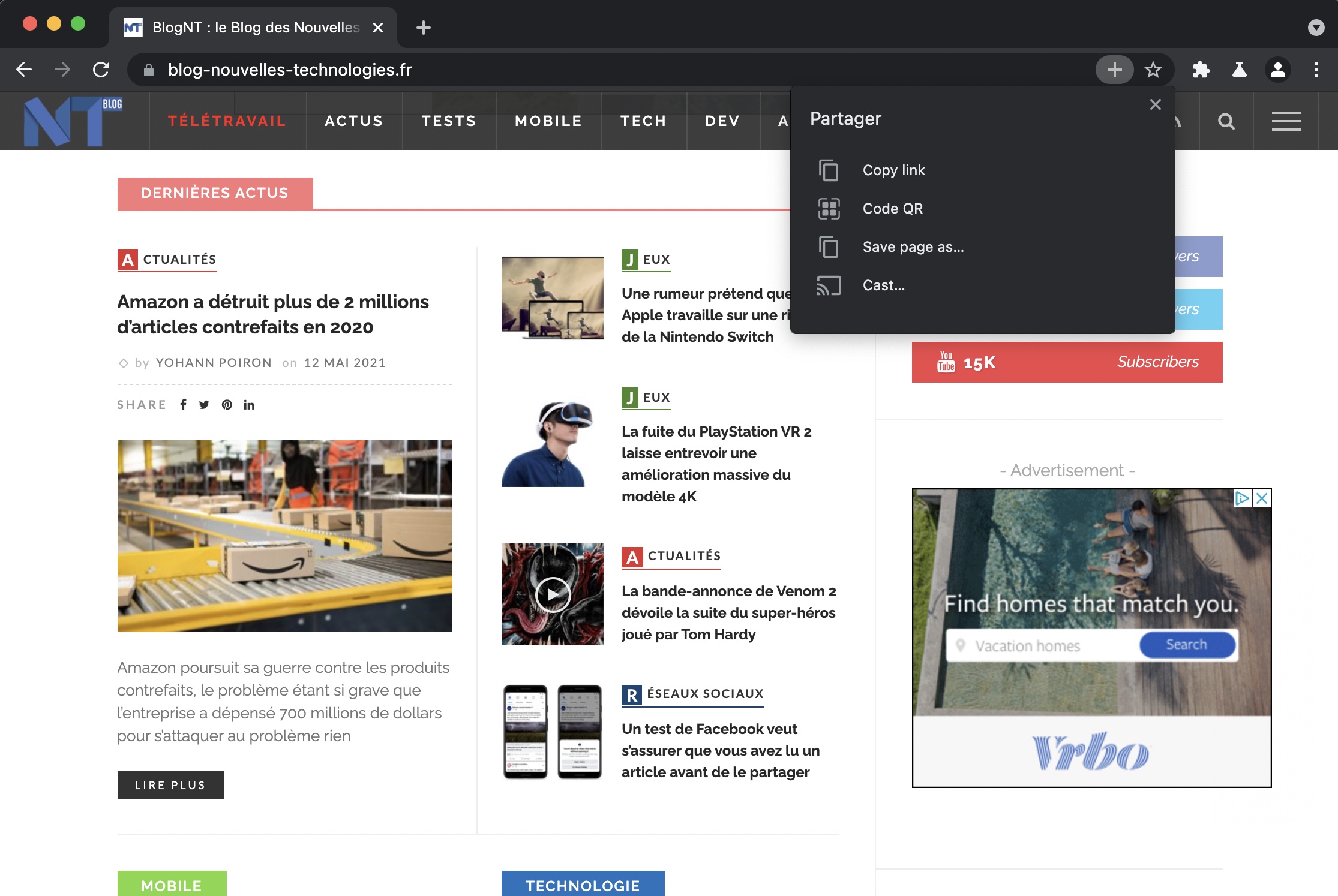Open the Chrome profile avatar
This screenshot has width=1338, height=896.
[x=1277, y=70]
